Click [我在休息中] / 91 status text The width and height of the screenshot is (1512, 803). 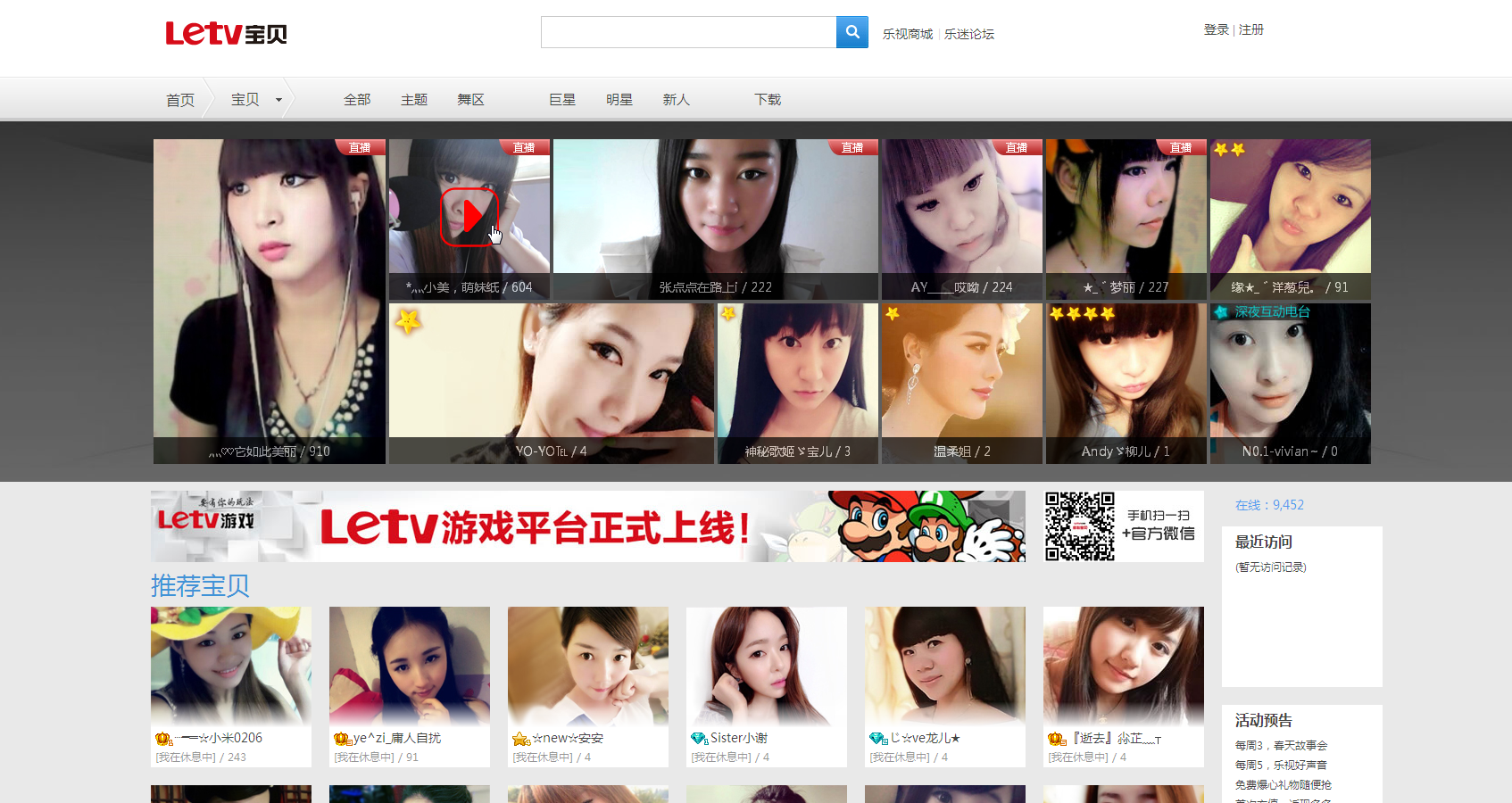pos(376,757)
